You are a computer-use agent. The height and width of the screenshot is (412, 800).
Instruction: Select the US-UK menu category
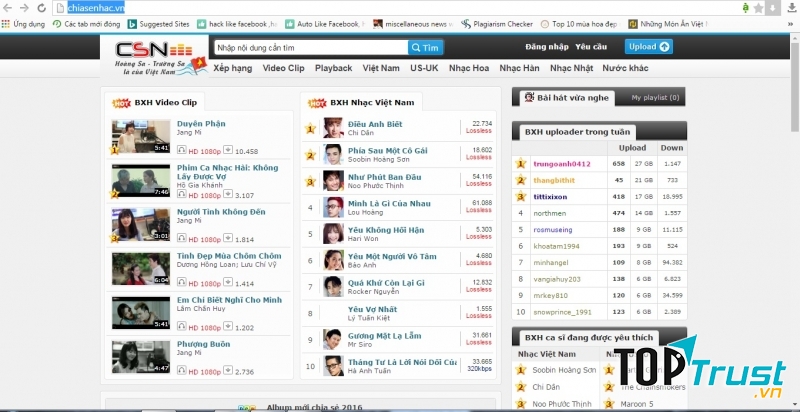point(424,68)
